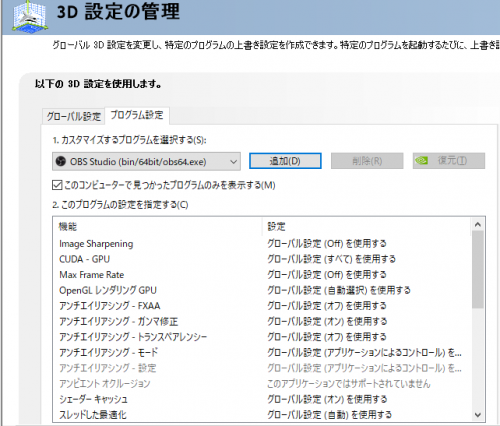The height and width of the screenshot is (426, 500).
Task: Select the Image Sharpening feature row
Action: pos(262,244)
